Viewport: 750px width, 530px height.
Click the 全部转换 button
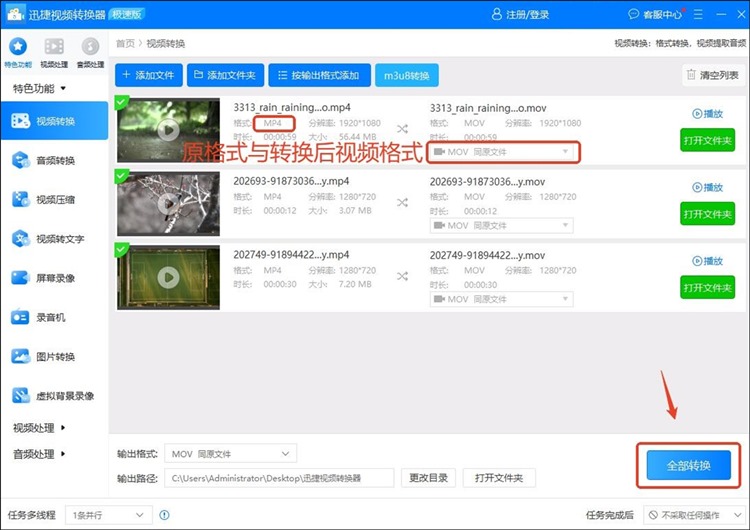pyautogui.click(x=689, y=465)
